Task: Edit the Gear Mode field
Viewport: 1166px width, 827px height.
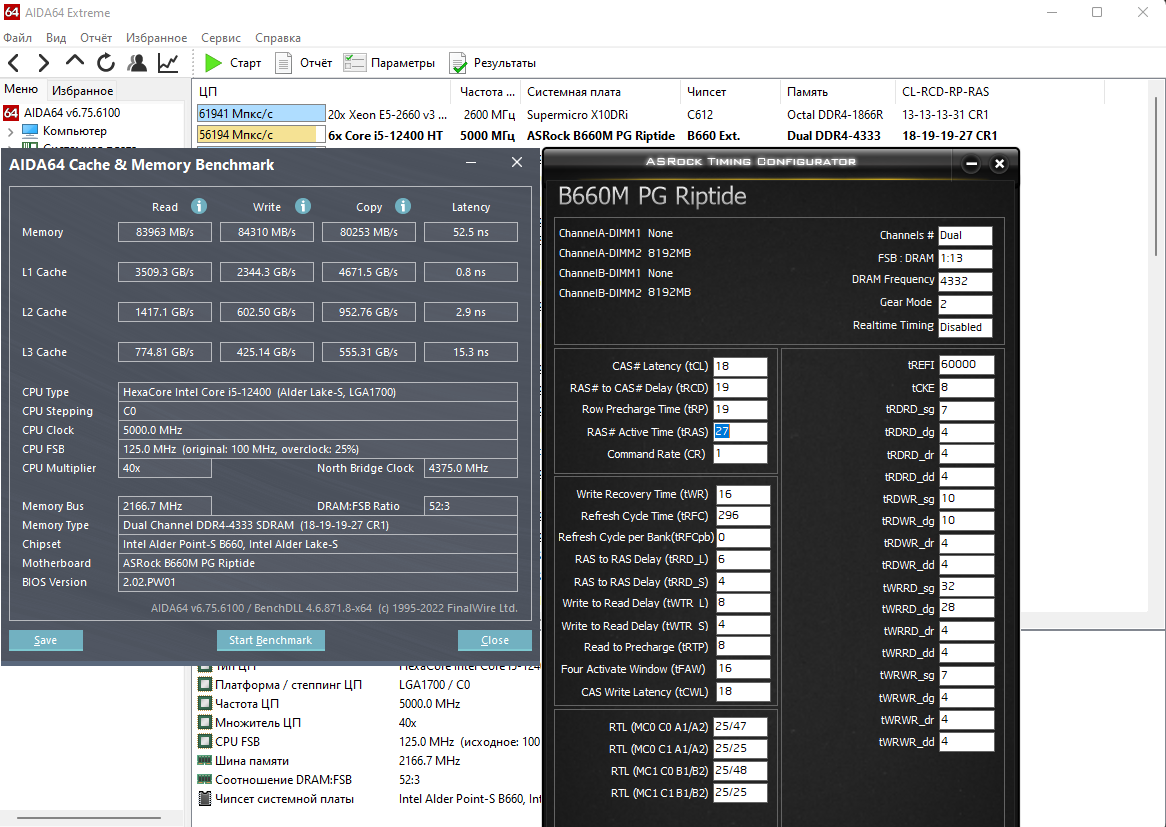Action: click(965, 303)
